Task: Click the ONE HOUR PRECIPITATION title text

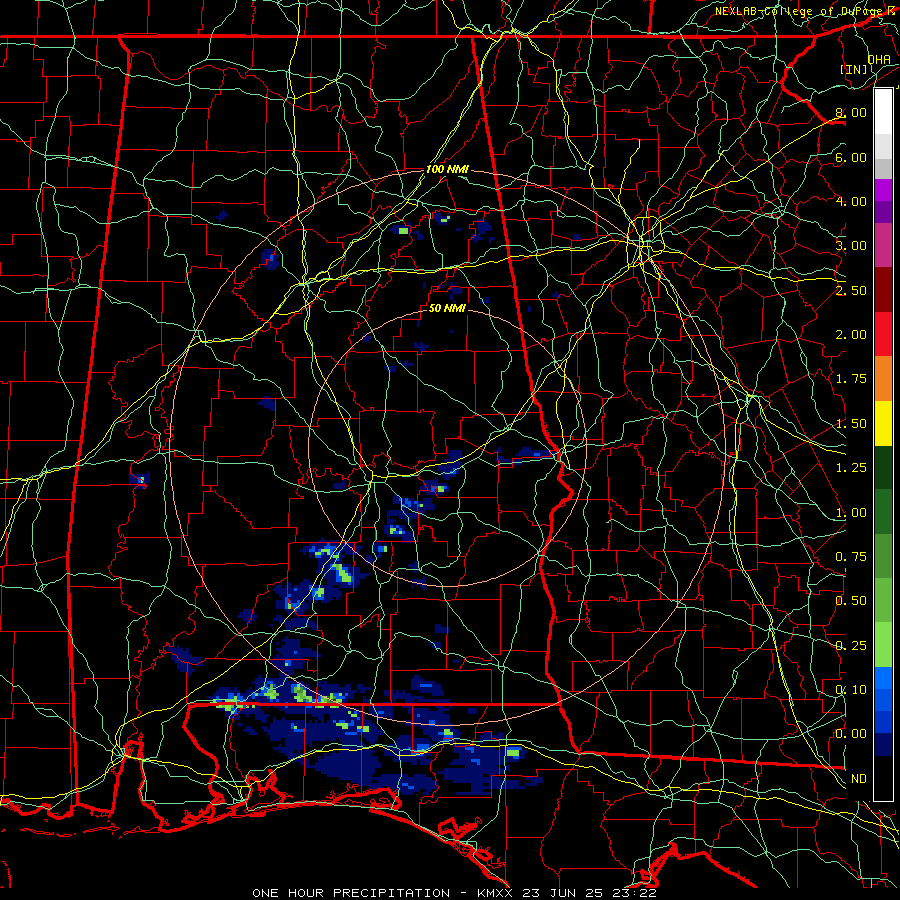Action: click(x=351, y=893)
